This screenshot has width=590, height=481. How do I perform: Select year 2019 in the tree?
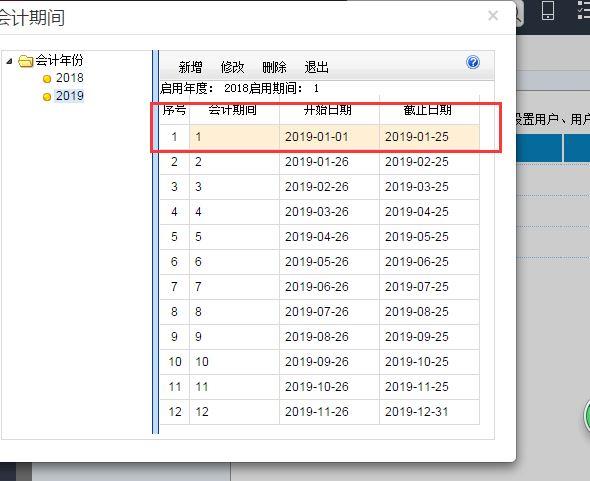70,96
